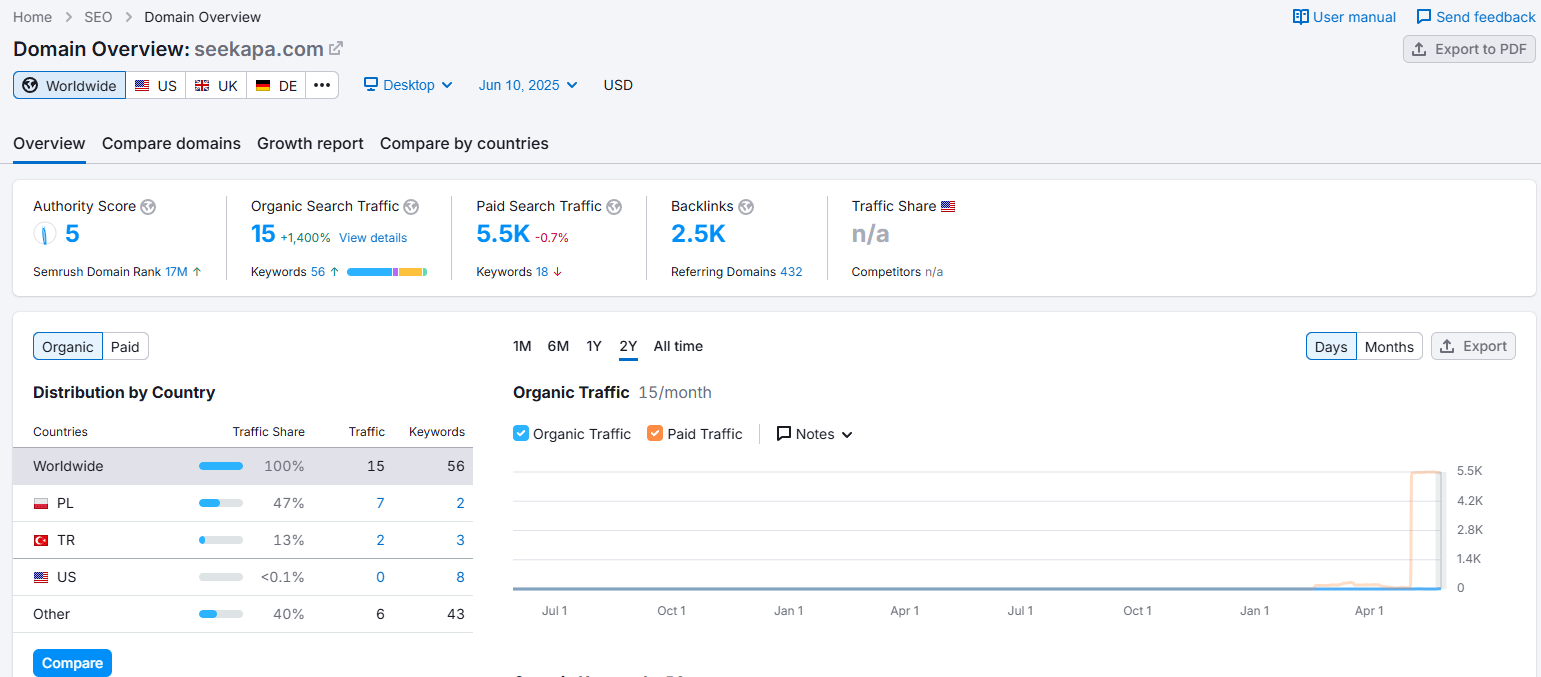Click the chart Export button
The image size is (1541, 677).
pyautogui.click(x=1473, y=346)
